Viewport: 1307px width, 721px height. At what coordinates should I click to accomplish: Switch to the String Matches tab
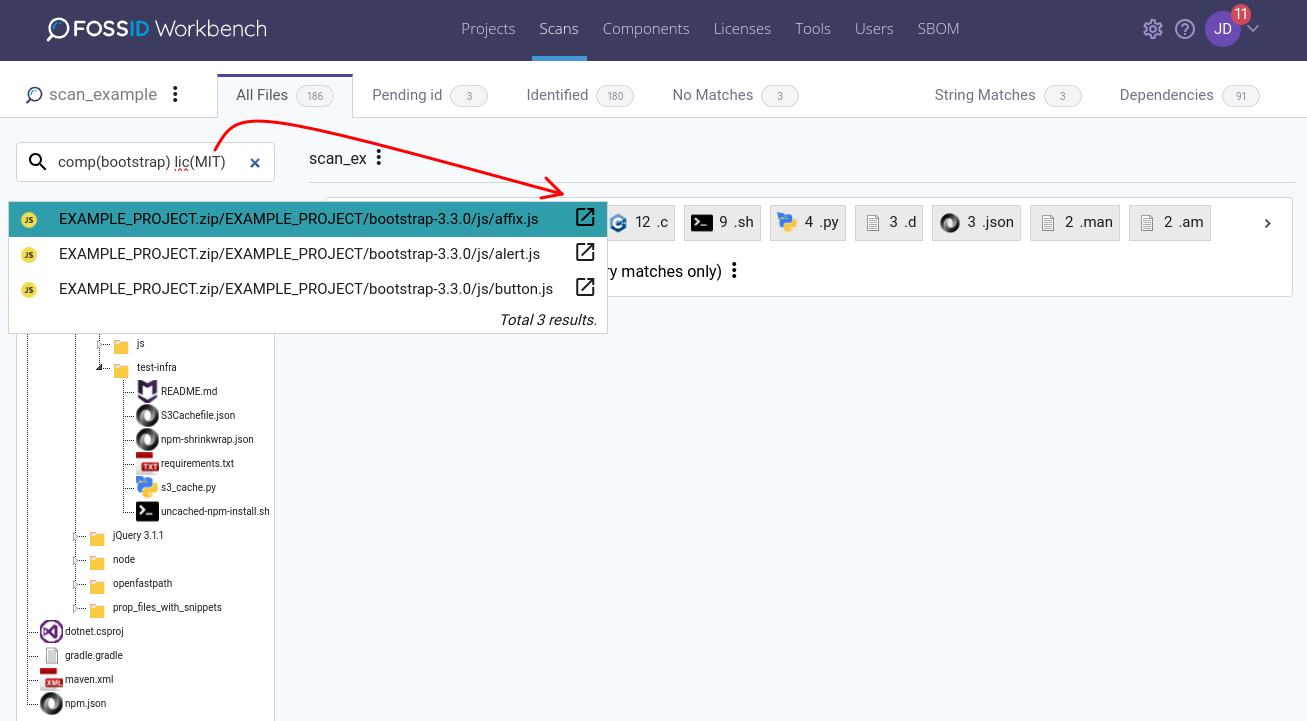(1008, 95)
